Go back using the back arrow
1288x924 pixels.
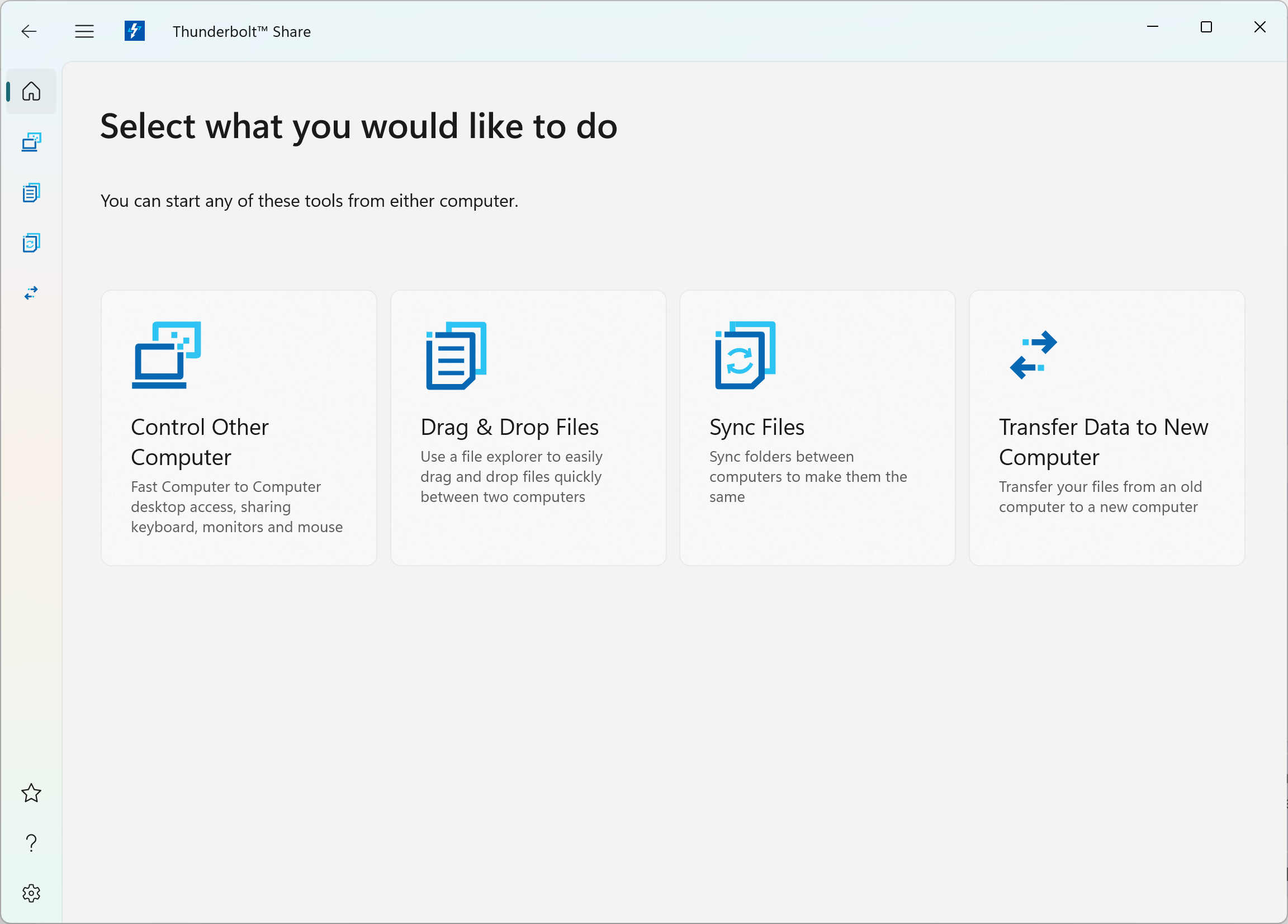29,31
